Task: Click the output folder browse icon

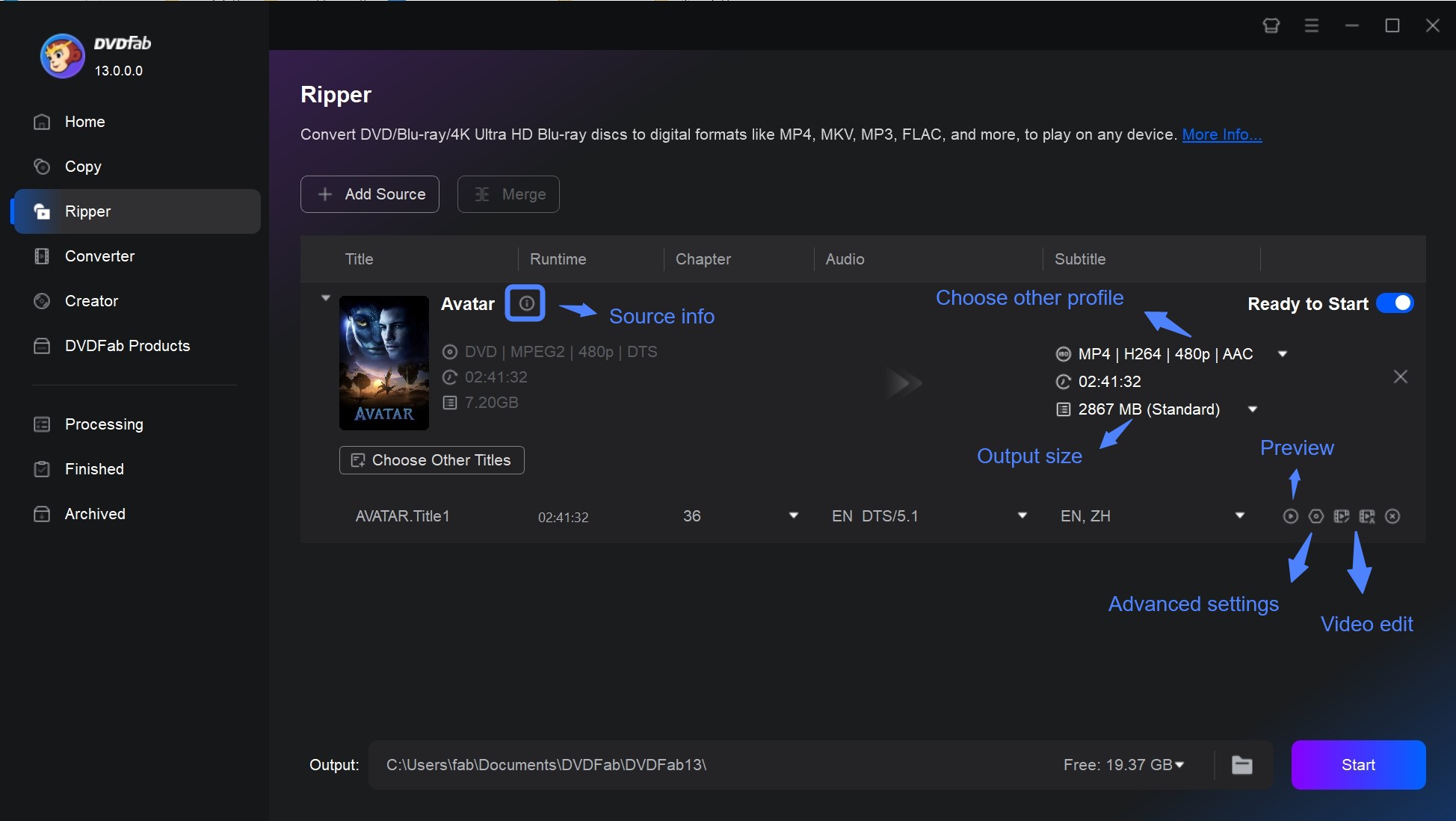Action: click(x=1243, y=764)
